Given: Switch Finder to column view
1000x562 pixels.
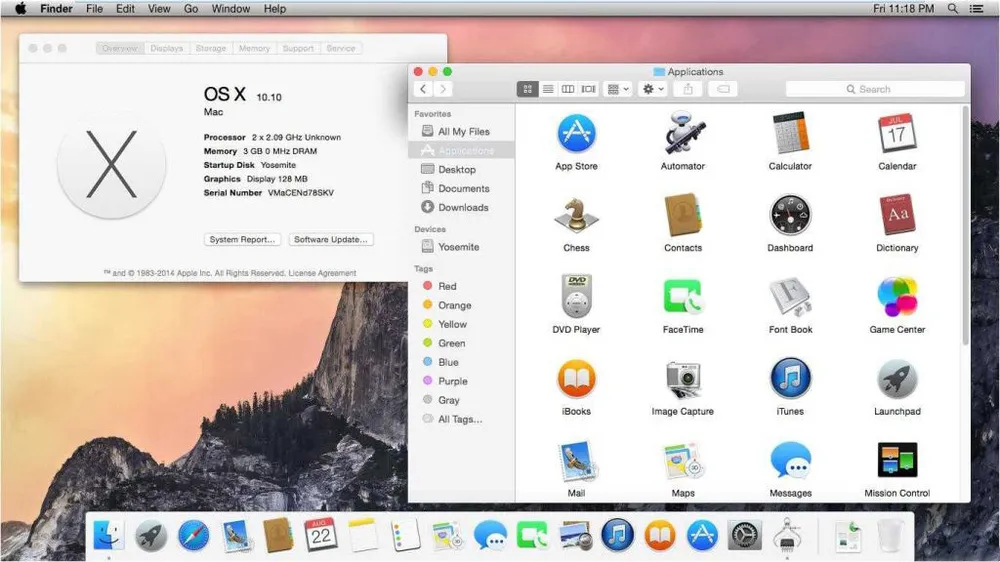Looking at the screenshot, I should tap(568, 89).
